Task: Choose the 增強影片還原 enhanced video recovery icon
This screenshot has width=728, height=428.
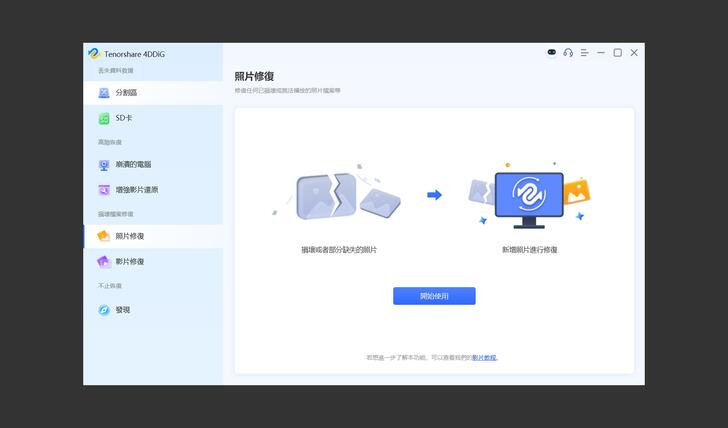Action: 104,190
